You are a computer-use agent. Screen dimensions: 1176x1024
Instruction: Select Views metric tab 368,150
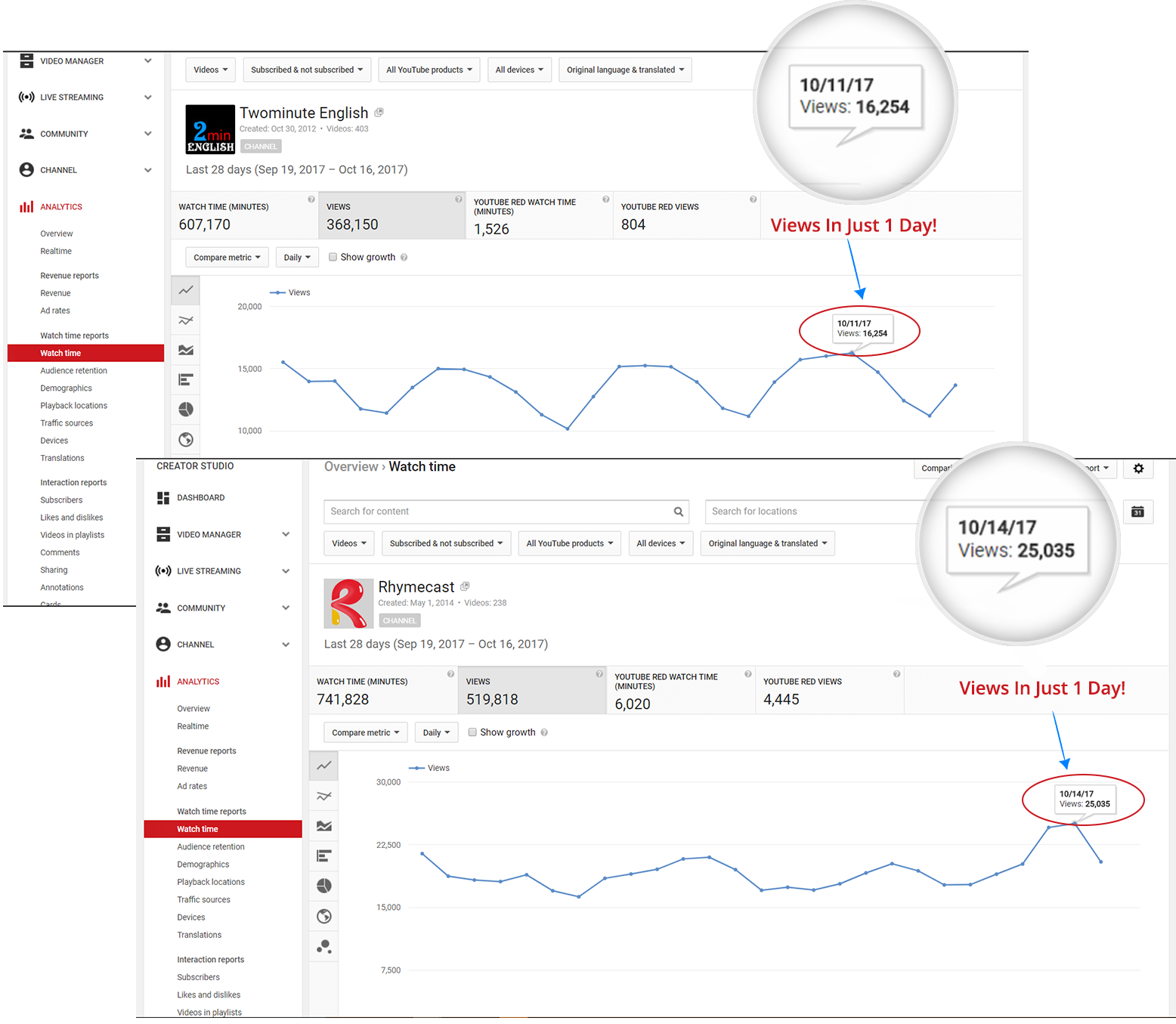click(x=392, y=215)
